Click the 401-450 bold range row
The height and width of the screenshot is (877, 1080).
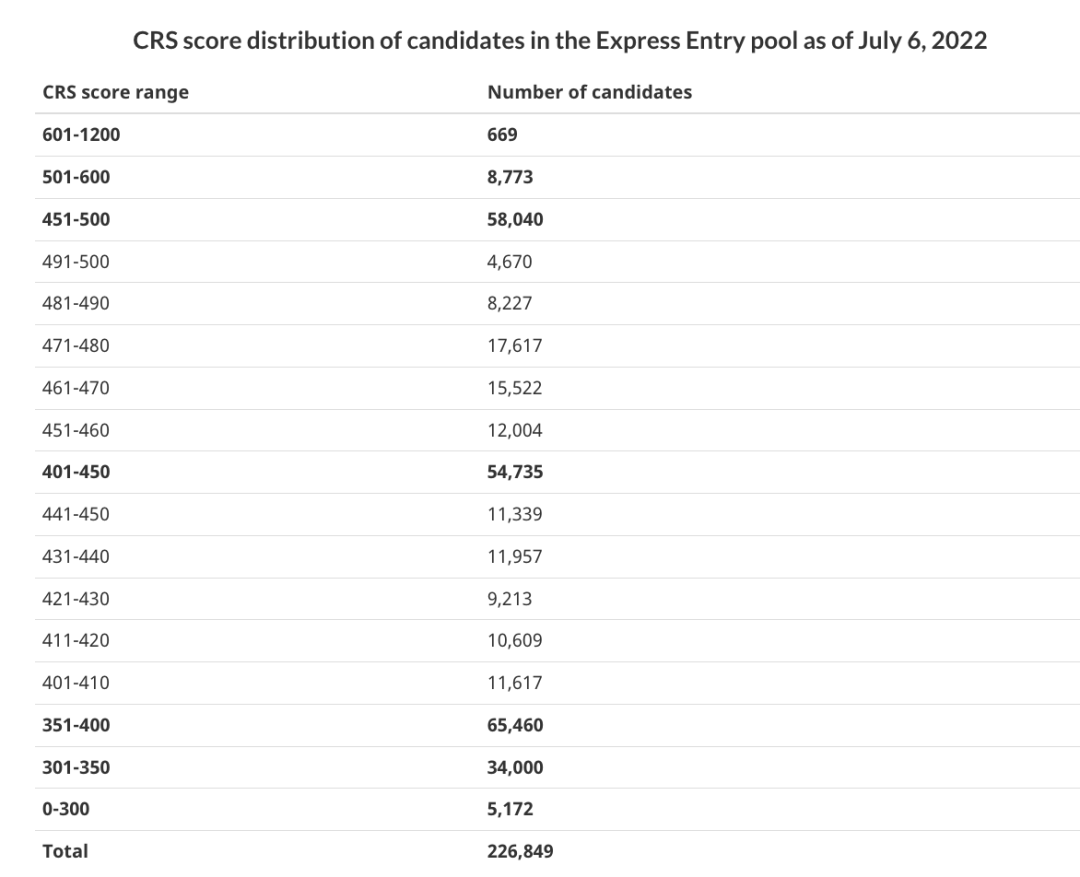point(557,472)
